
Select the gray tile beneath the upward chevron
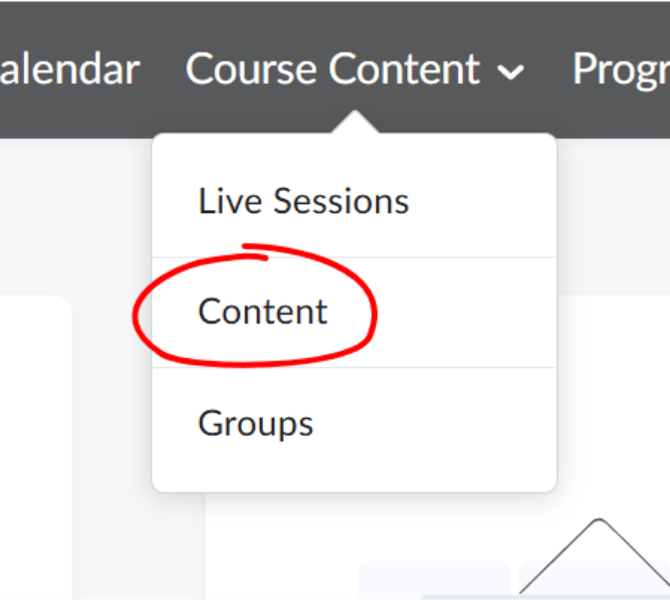[594, 580]
